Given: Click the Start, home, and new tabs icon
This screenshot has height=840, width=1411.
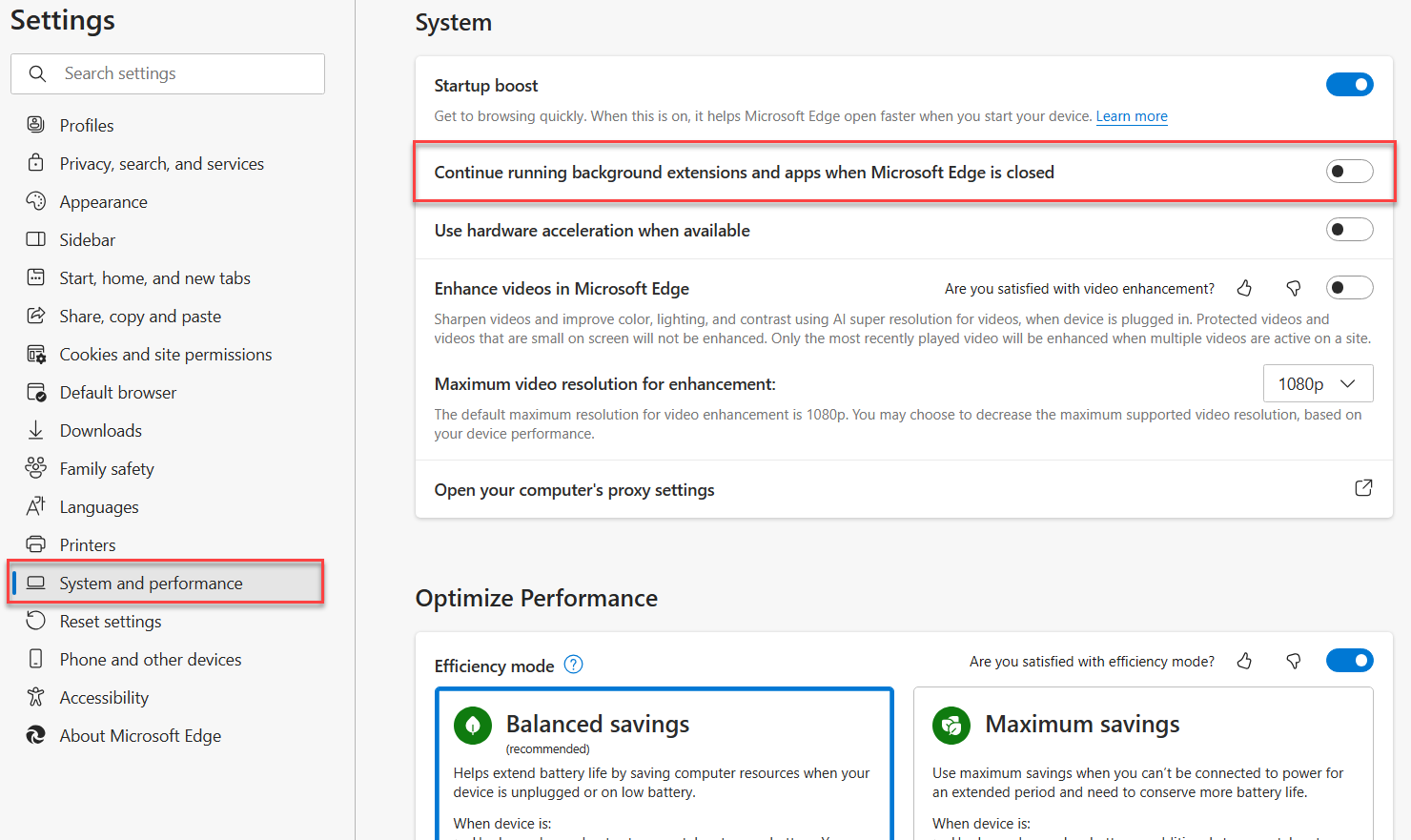Looking at the screenshot, I should pyautogui.click(x=35, y=277).
